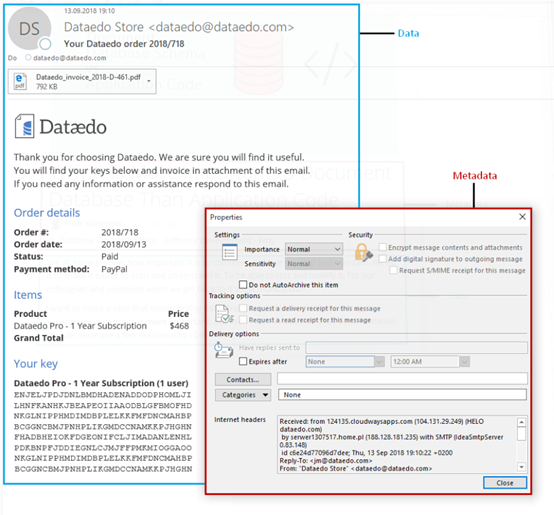The height and width of the screenshot is (515, 554).
Task: Click the Contacts text field
Action: [x=402, y=379]
